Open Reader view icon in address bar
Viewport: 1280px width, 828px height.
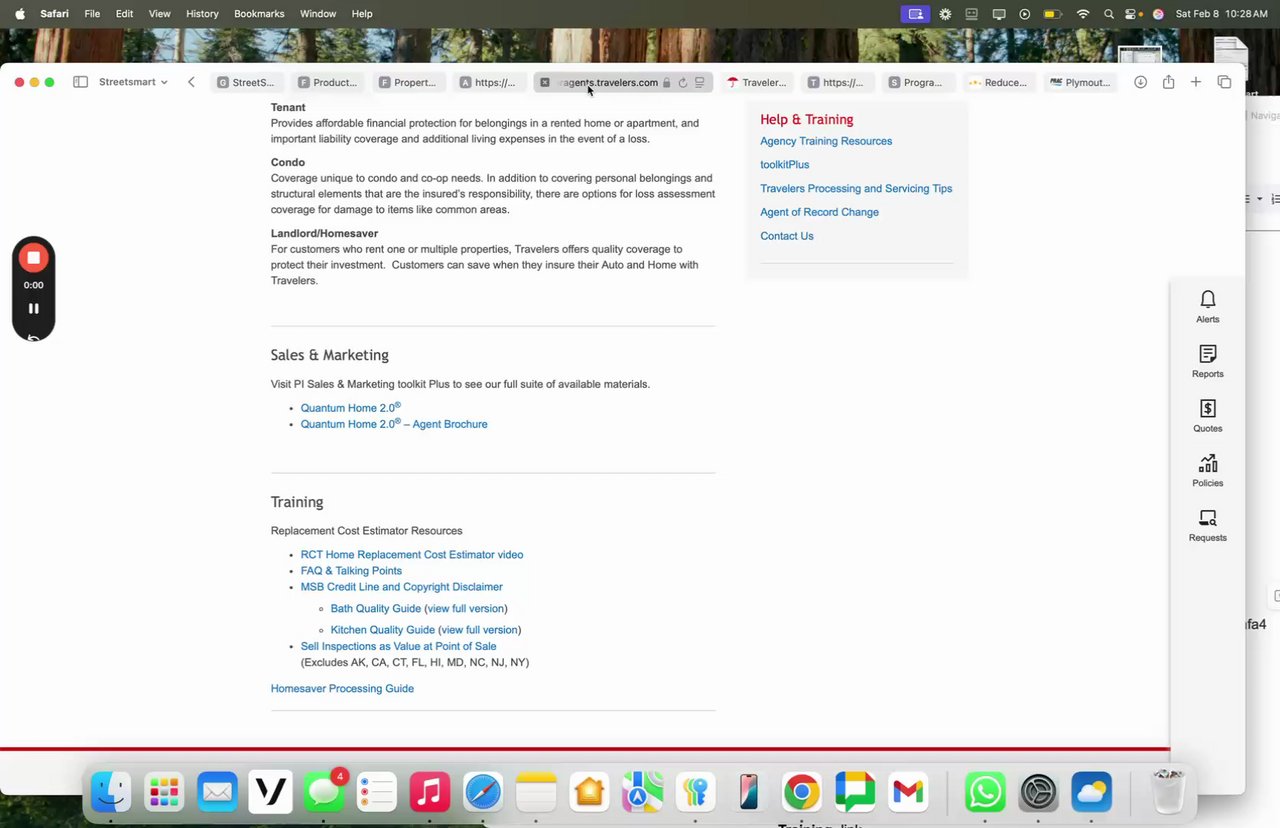(x=700, y=83)
